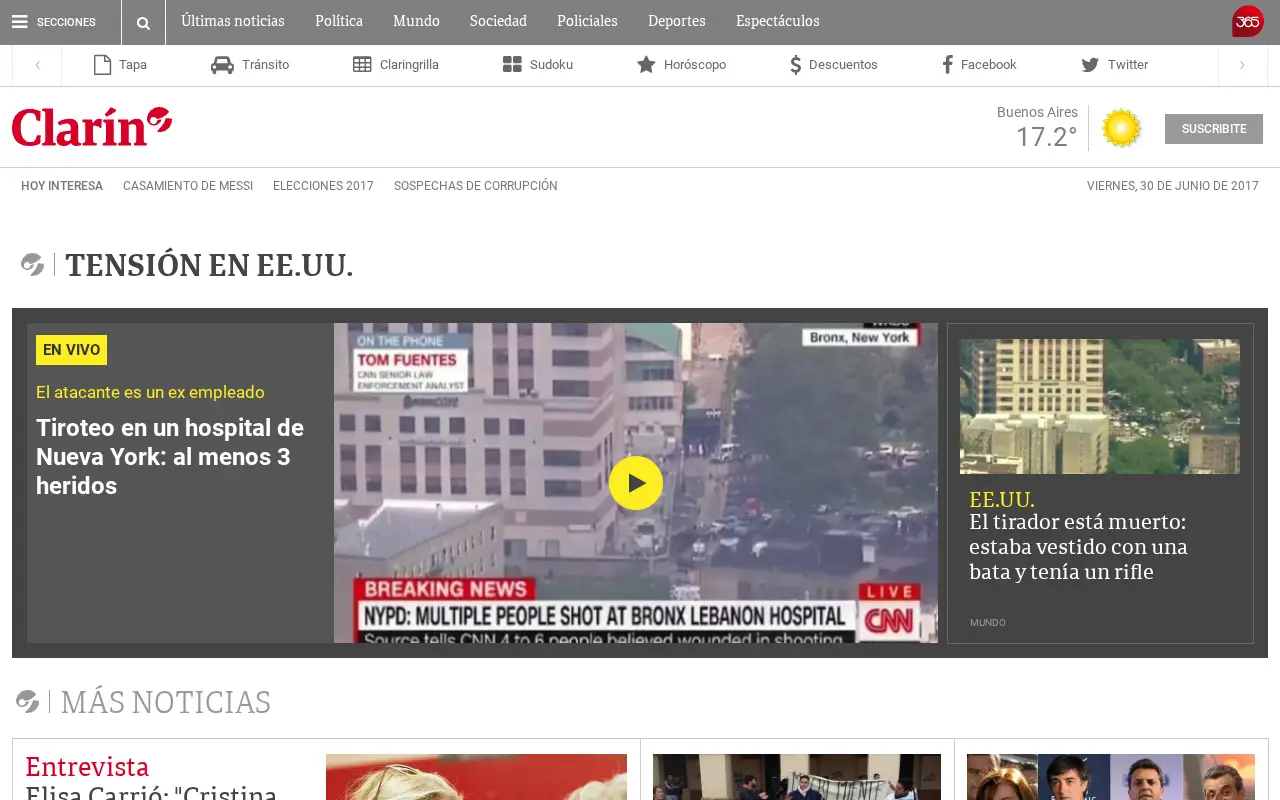Click the Horóscopo star icon

(x=646, y=65)
